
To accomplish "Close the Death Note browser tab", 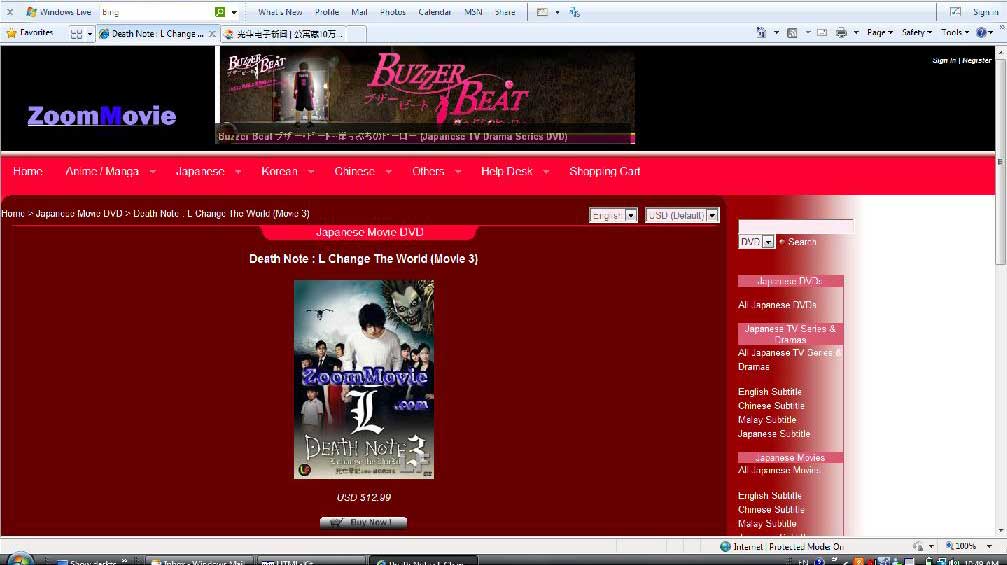I will click(x=212, y=33).
